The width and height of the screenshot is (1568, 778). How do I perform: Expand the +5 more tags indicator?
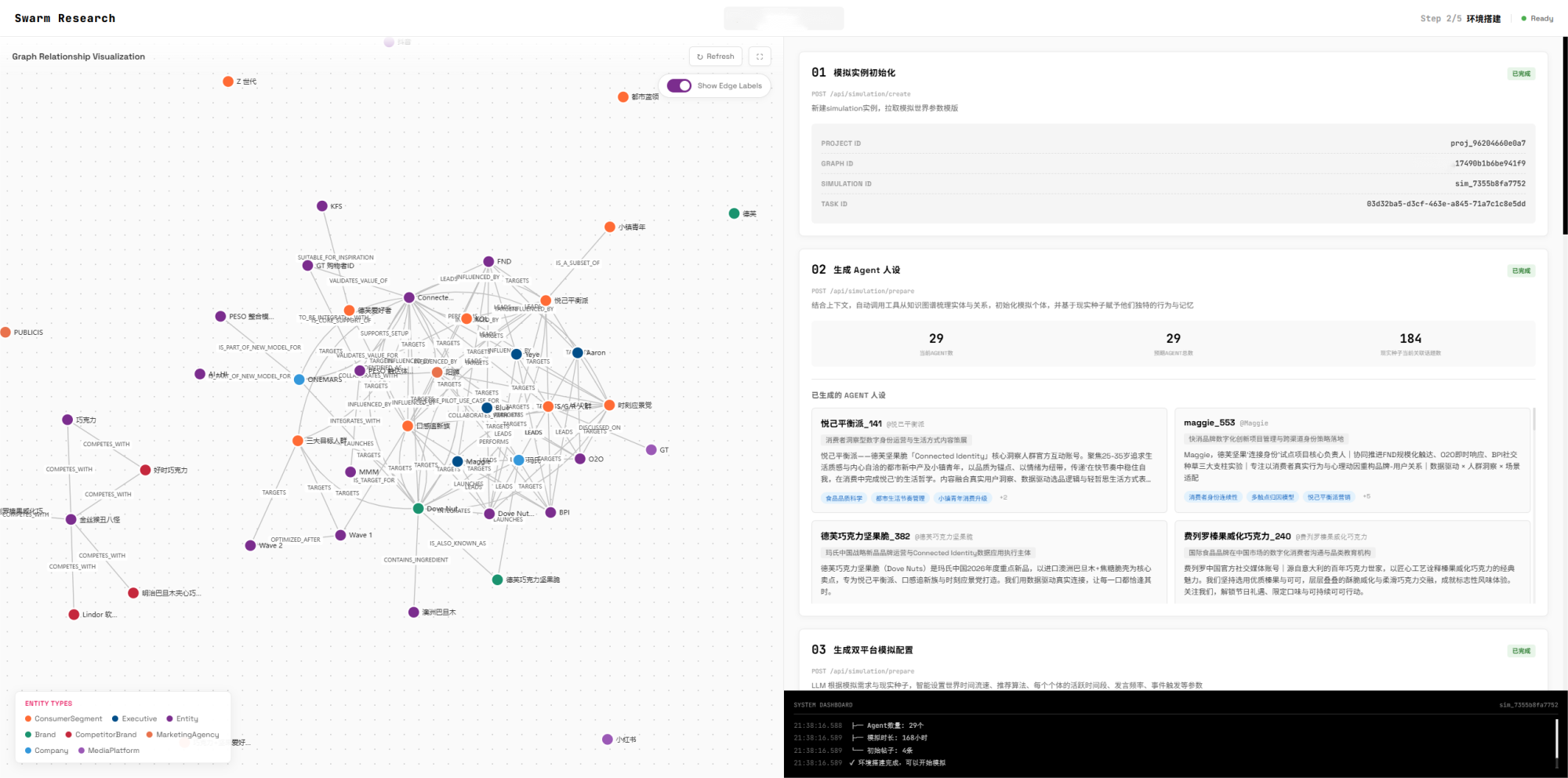point(1367,496)
